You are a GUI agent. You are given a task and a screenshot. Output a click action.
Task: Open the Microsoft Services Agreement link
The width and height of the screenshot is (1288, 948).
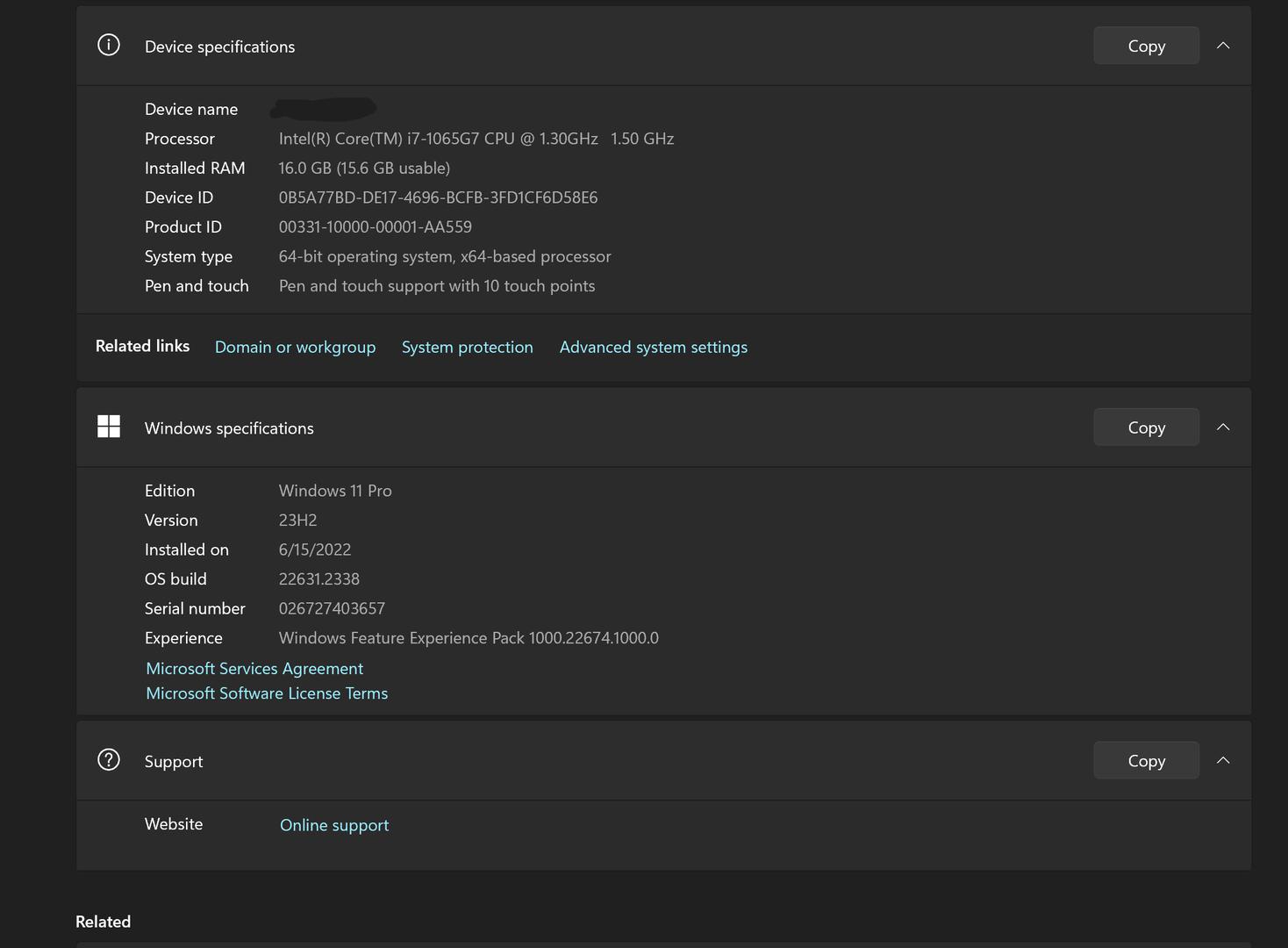point(254,669)
